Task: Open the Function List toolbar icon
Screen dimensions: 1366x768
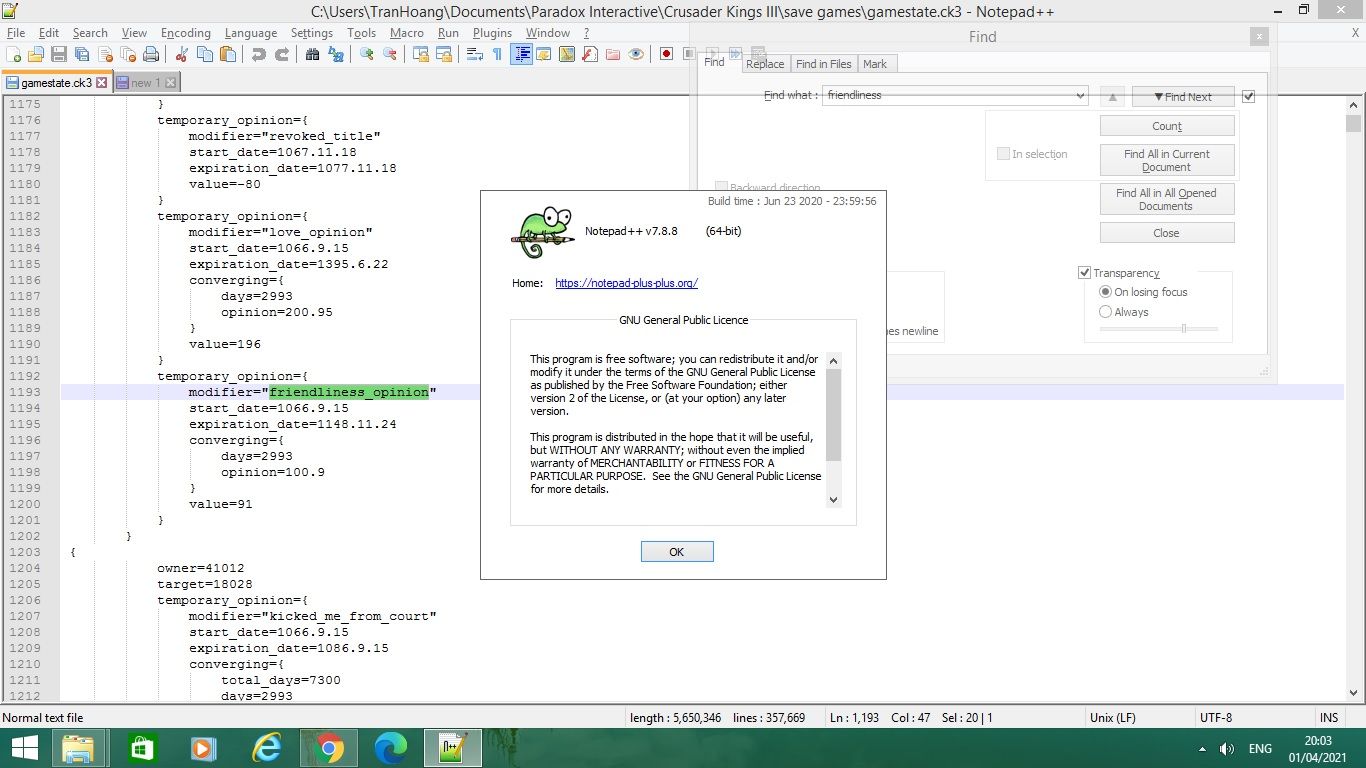Action: (x=590, y=54)
